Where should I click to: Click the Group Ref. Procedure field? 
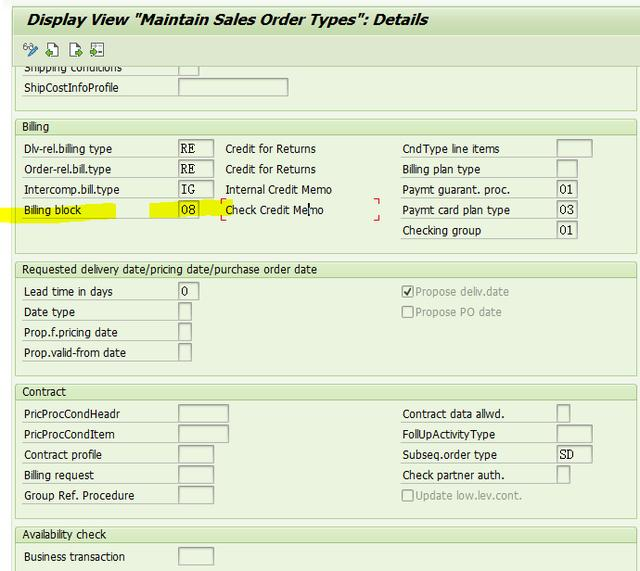coord(196,495)
